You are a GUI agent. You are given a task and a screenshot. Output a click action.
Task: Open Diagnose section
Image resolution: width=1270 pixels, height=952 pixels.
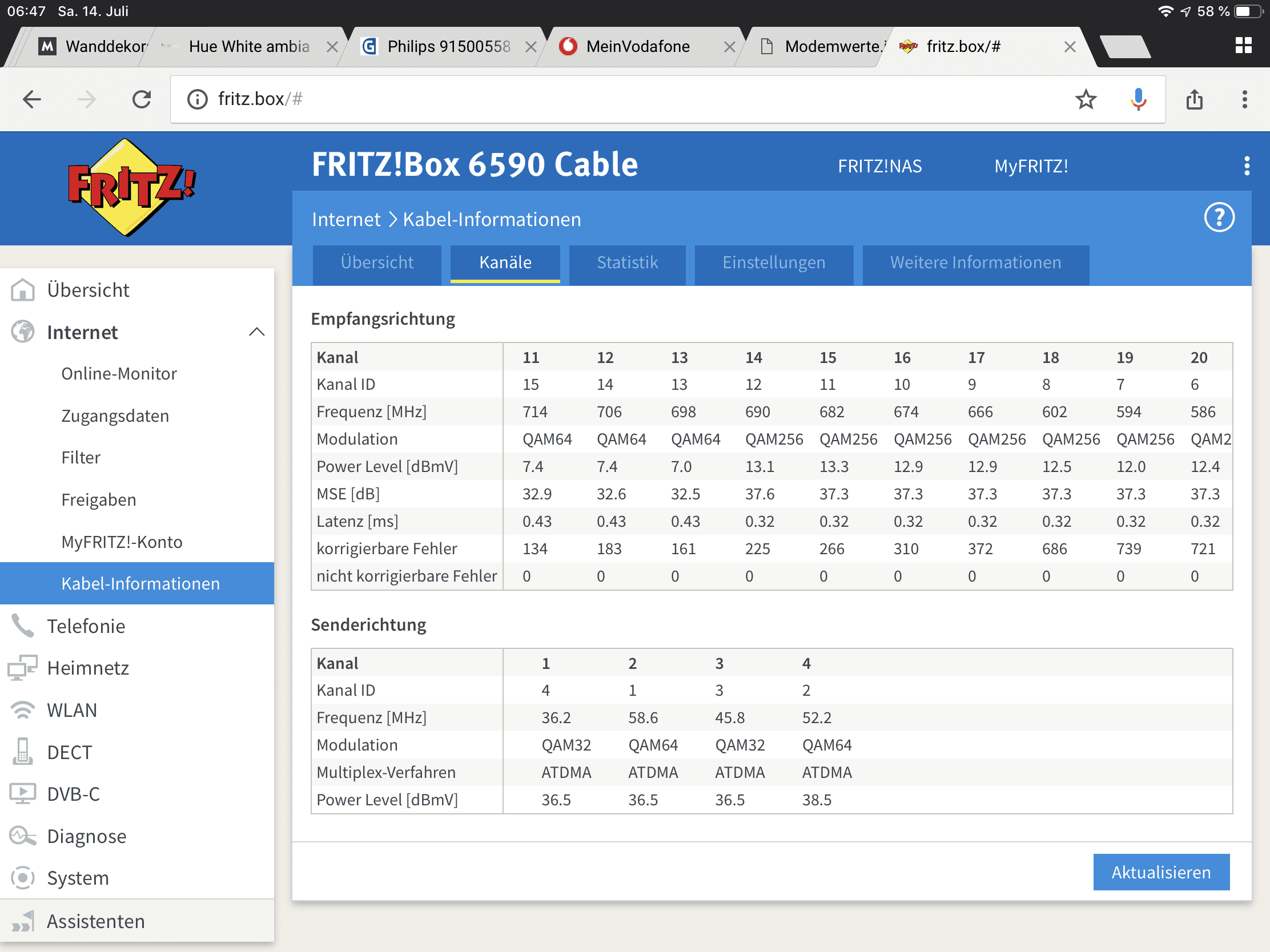pyautogui.click(x=86, y=836)
